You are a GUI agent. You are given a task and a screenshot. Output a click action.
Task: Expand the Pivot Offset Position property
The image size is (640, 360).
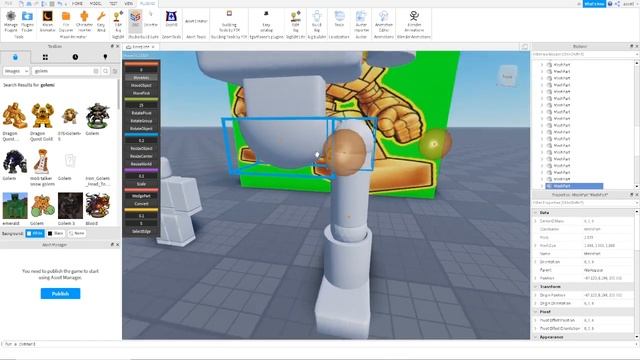(536, 320)
